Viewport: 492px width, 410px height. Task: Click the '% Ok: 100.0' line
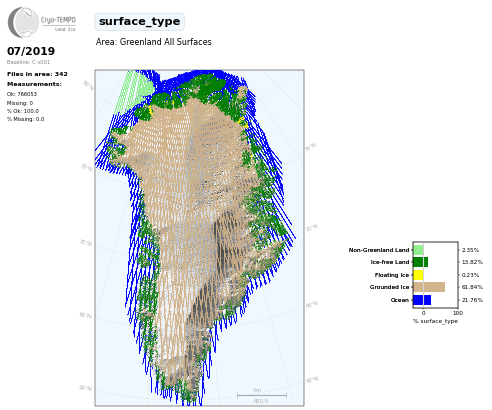point(23,111)
